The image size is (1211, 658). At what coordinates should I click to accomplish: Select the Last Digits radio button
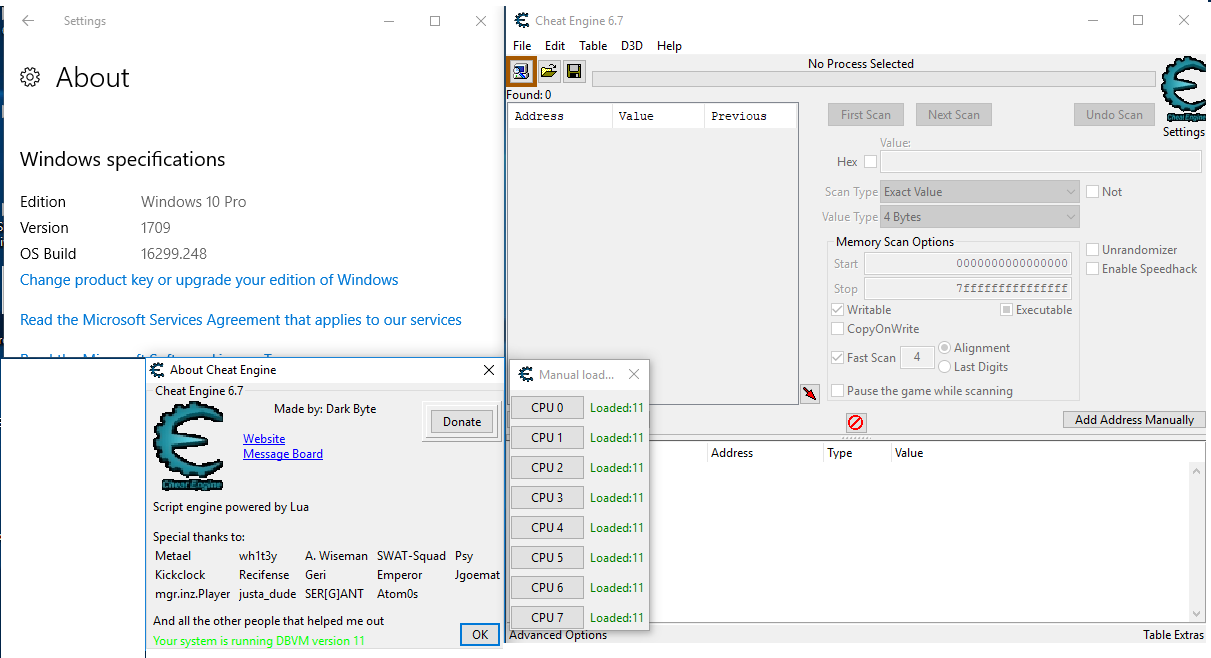(x=945, y=367)
